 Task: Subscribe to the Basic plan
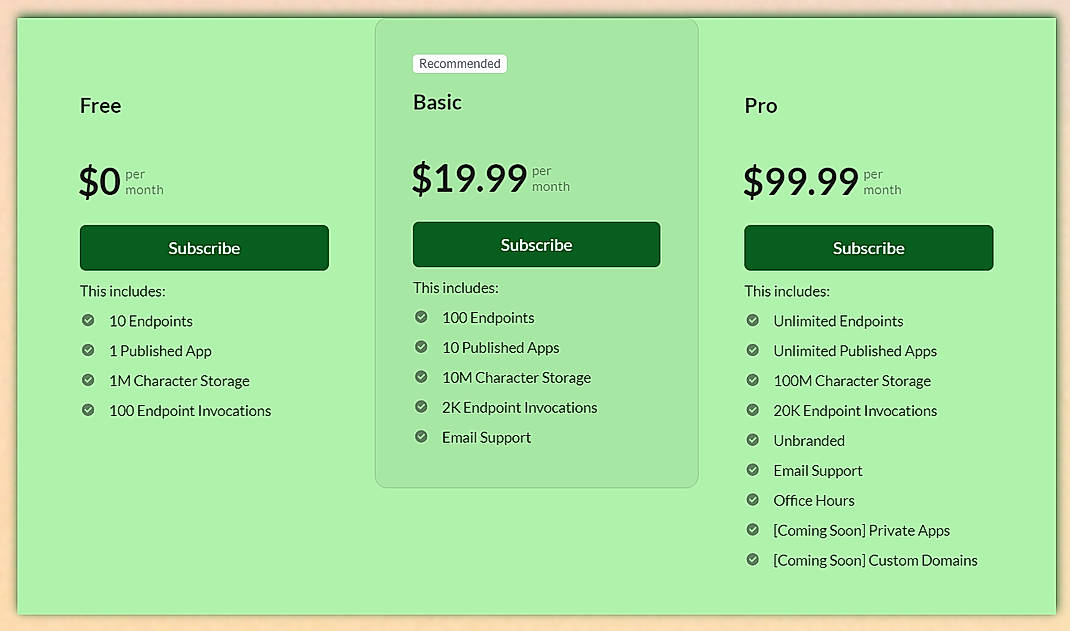[536, 244]
